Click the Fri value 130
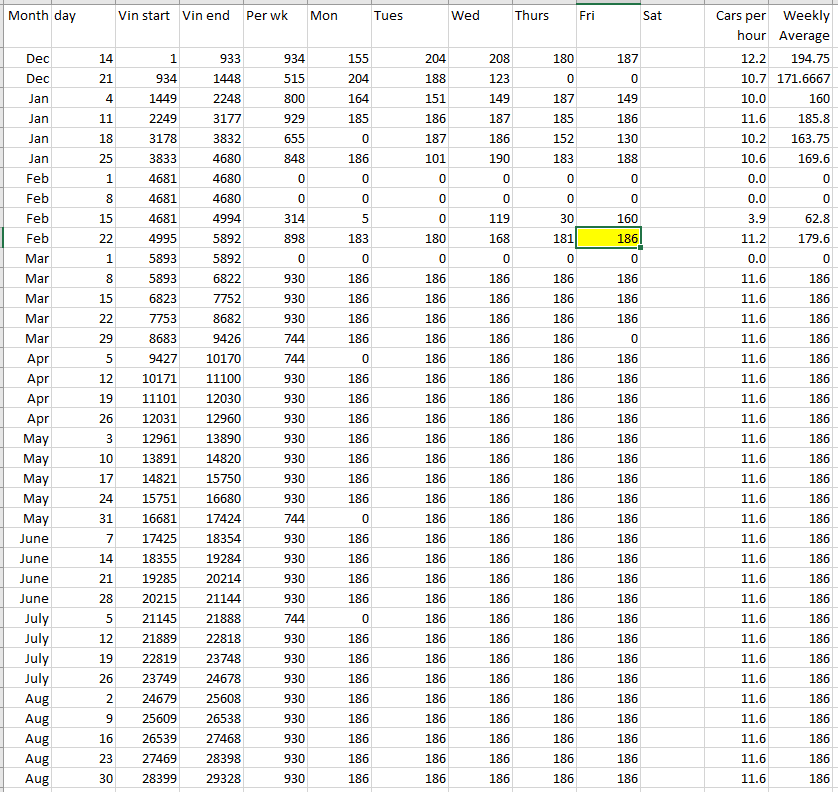Image resolution: width=838 pixels, height=792 pixels. 609,139
